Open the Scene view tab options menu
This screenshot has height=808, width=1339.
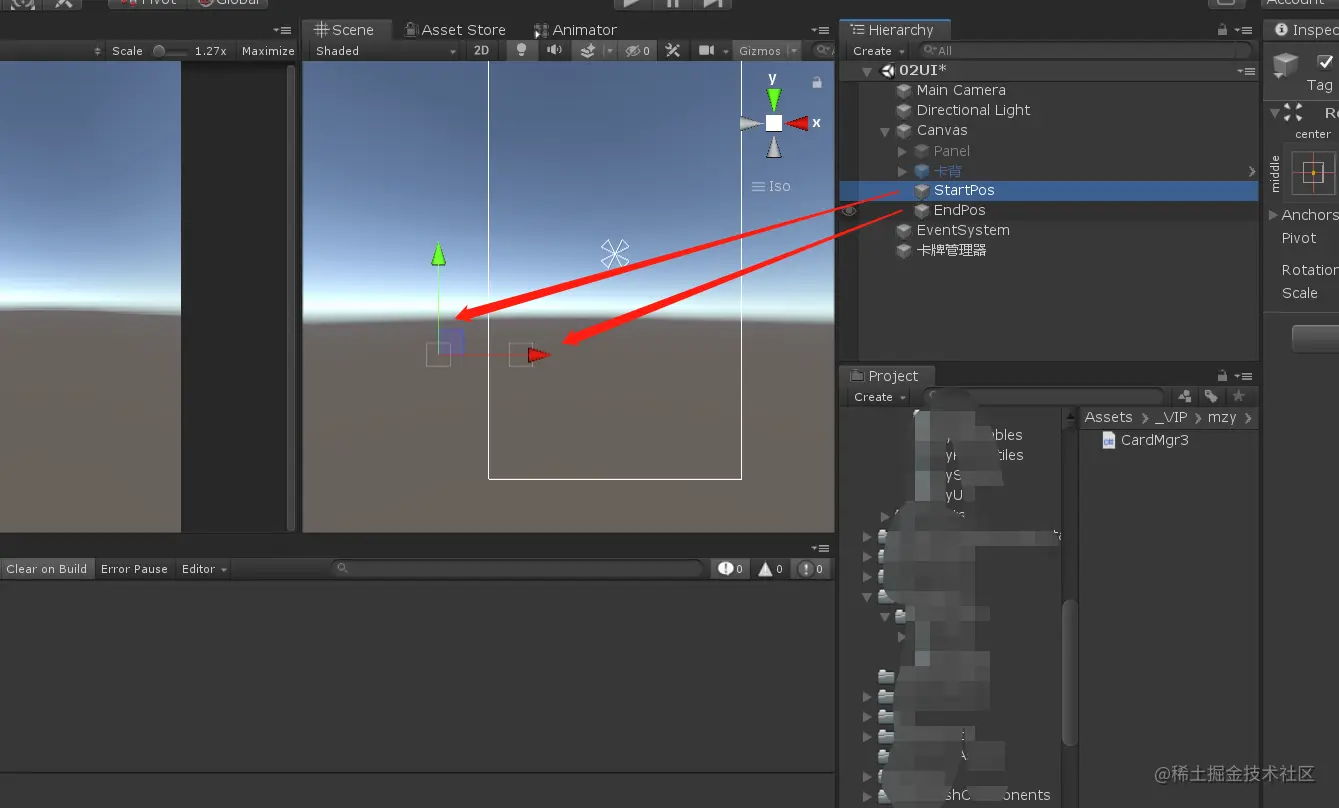pos(821,30)
